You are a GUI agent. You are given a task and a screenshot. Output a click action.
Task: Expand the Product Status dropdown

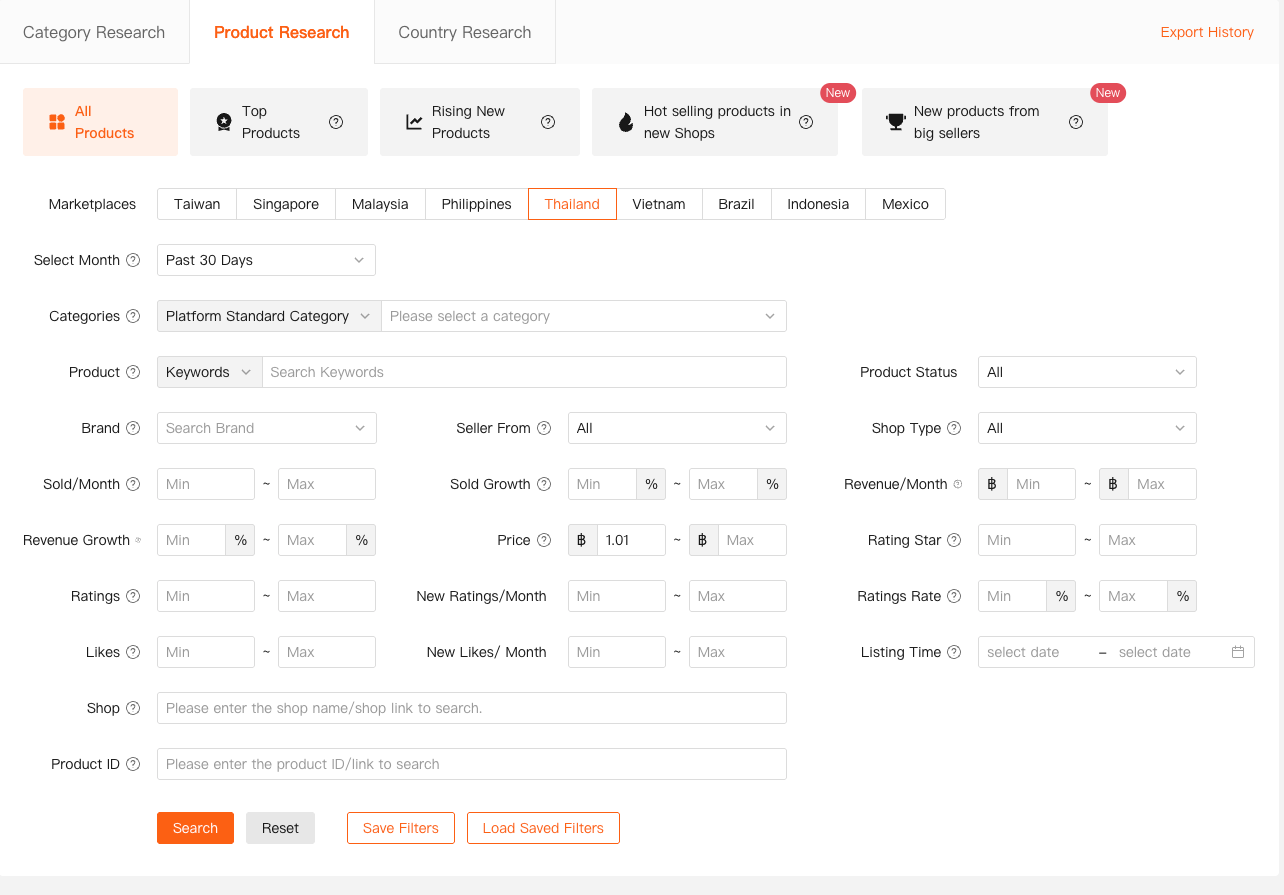click(x=1086, y=372)
